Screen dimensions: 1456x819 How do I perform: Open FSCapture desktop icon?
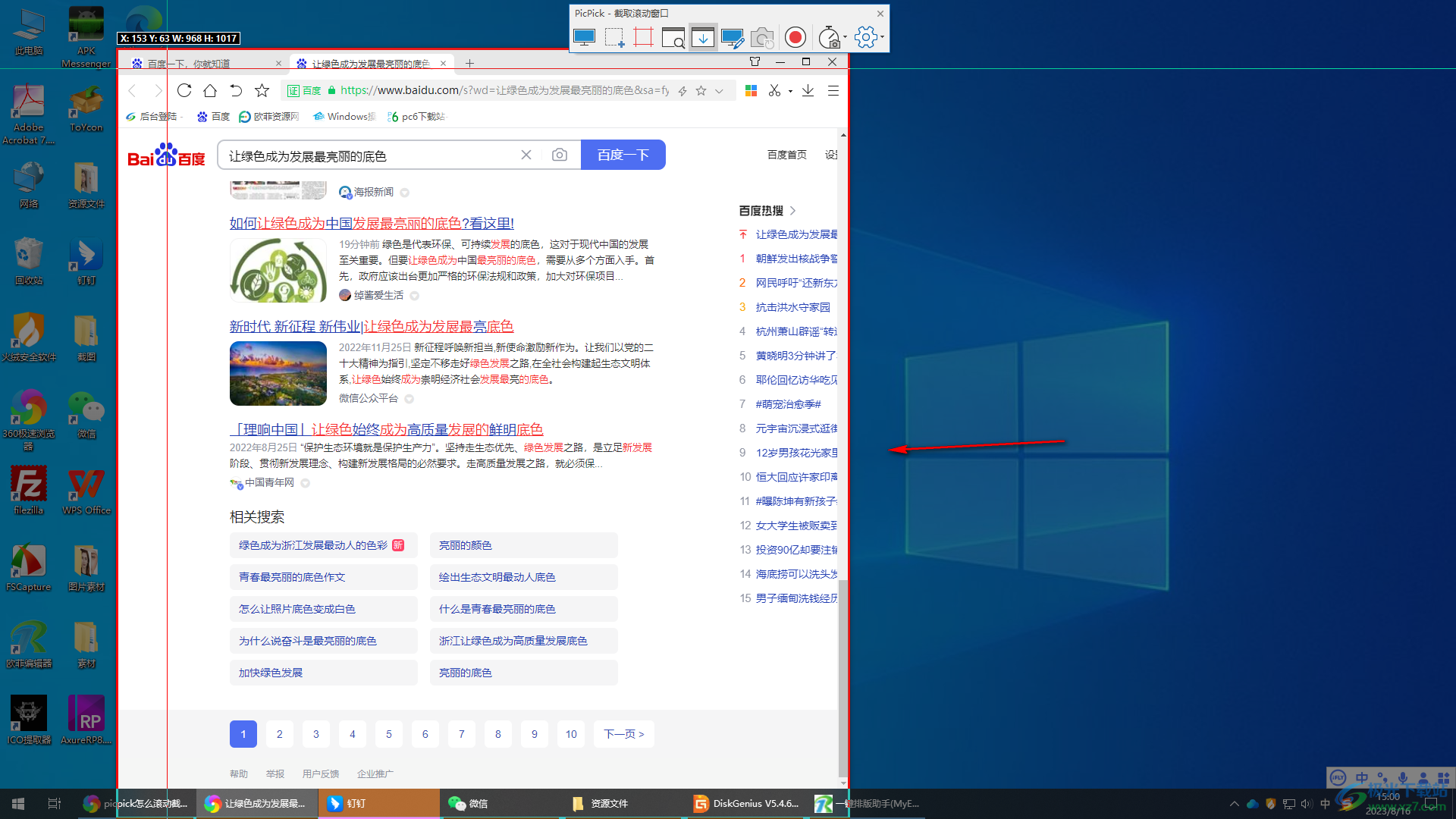point(29,568)
